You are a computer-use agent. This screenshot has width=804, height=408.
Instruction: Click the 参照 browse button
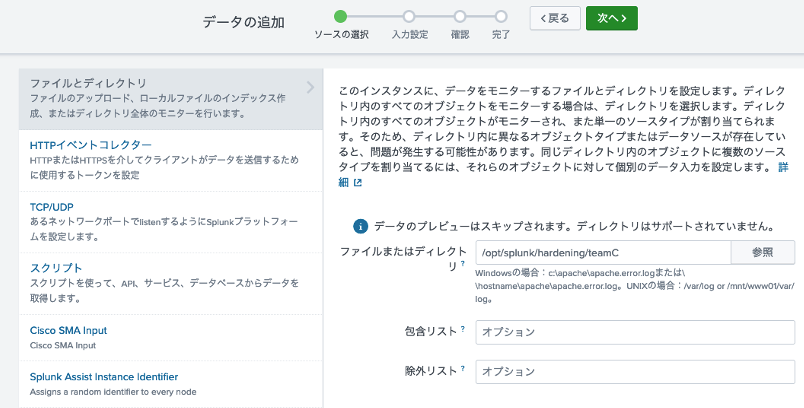tap(762, 252)
